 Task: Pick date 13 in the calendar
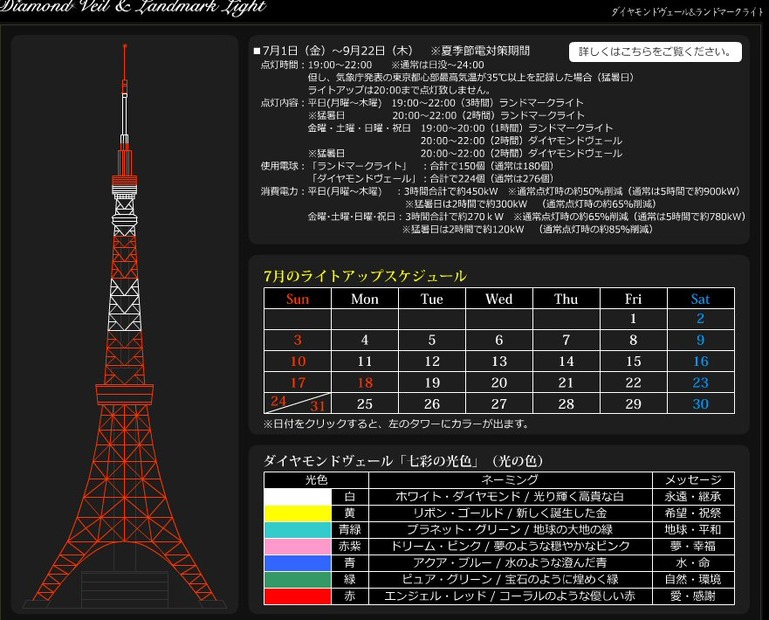pos(499,362)
